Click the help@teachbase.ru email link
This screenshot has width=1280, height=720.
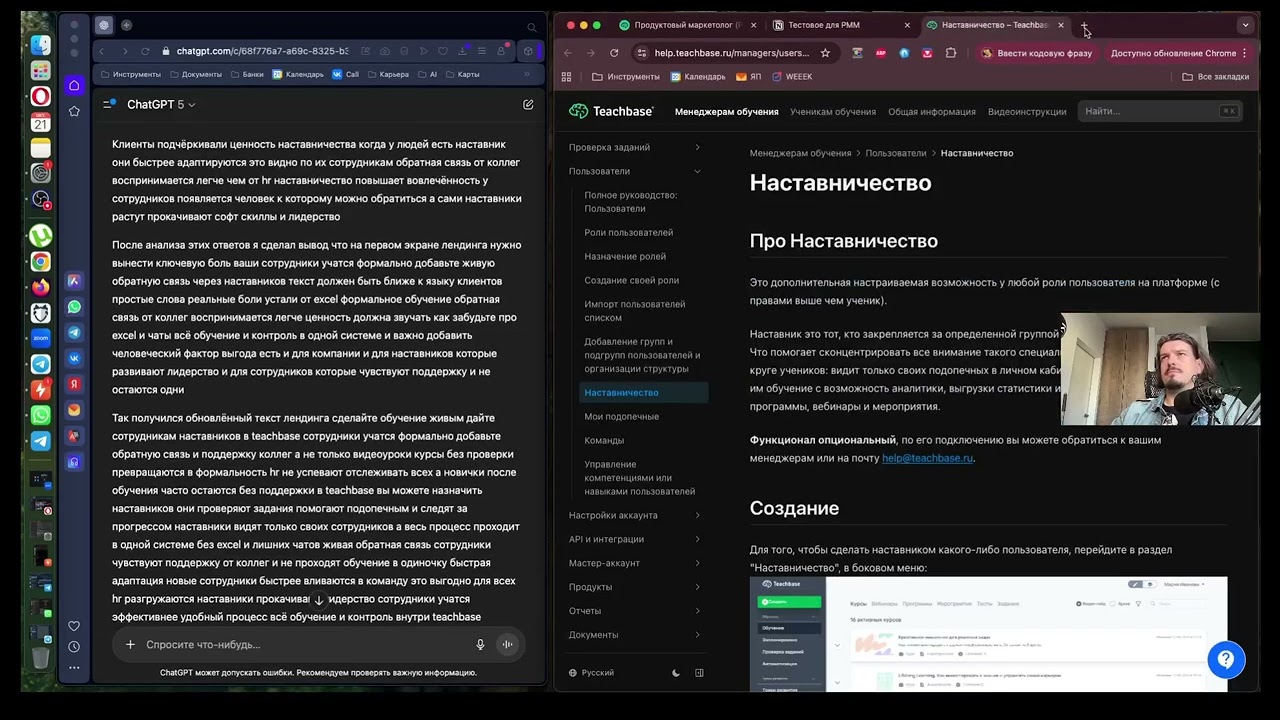[927, 458]
